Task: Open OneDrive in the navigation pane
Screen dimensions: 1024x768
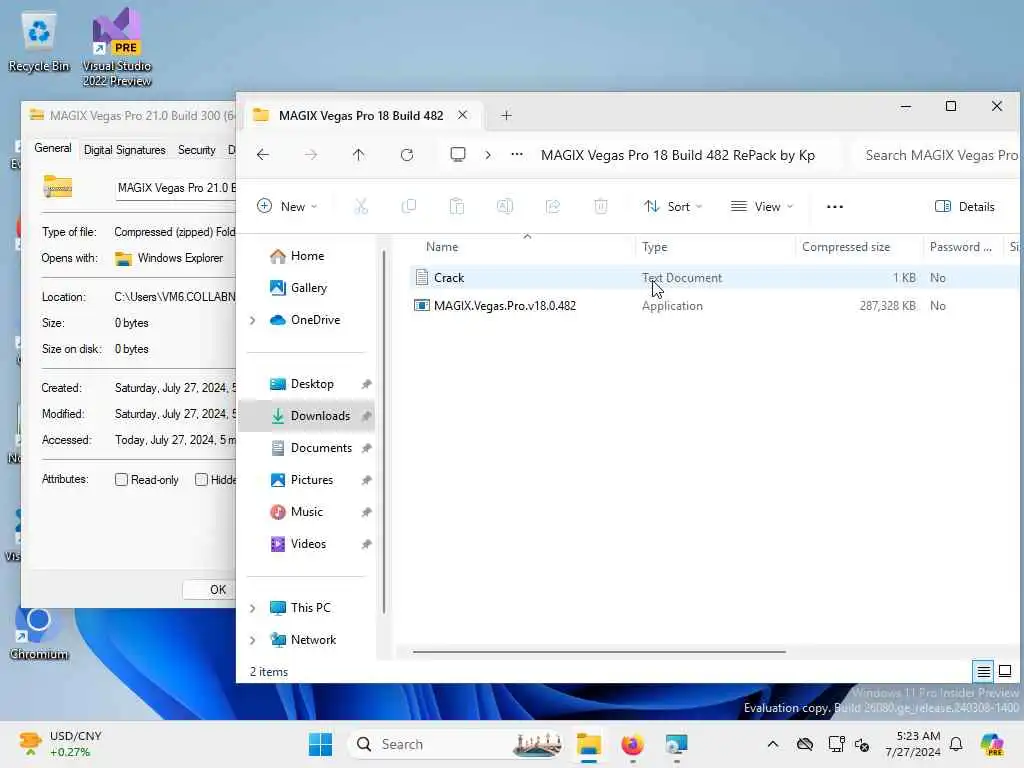Action: click(x=315, y=320)
